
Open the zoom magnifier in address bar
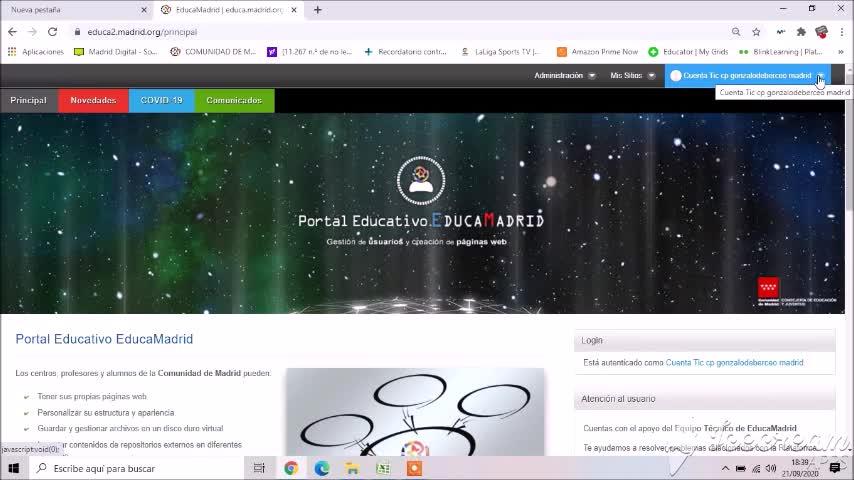[x=736, y=32]
